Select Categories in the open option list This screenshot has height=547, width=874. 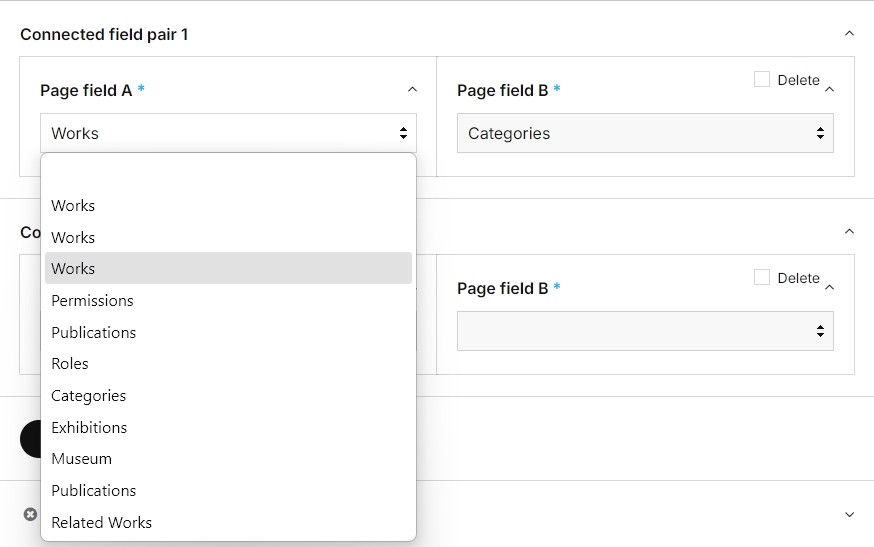coord(89,395)
